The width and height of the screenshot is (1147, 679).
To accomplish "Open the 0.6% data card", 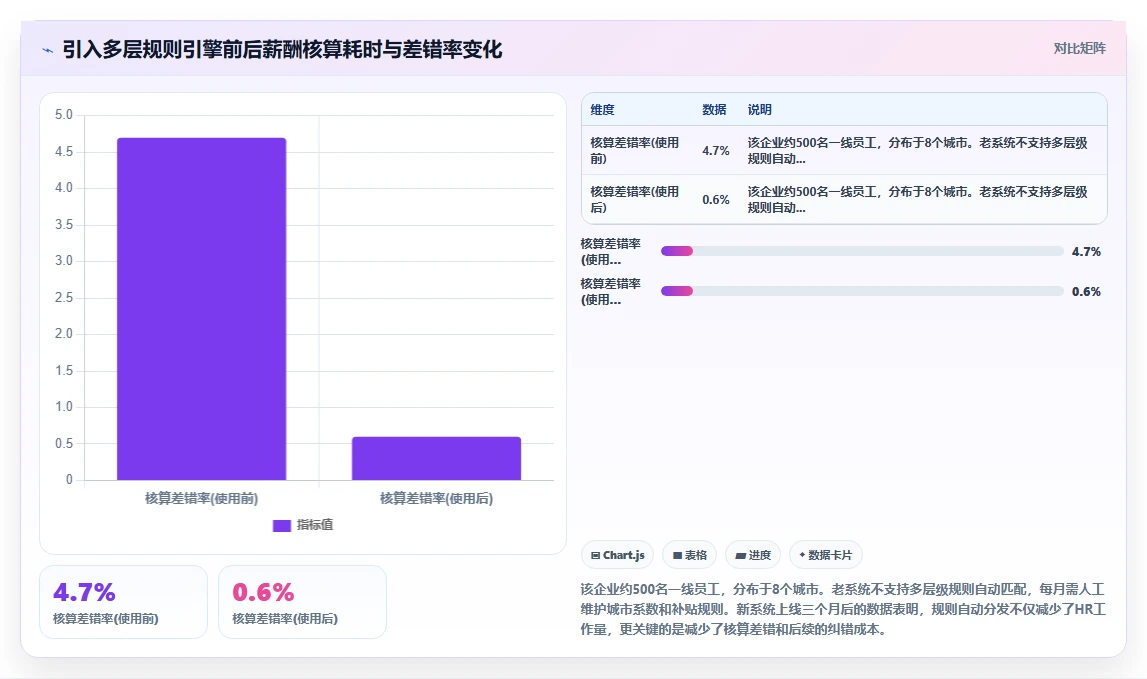I will 302,601.
